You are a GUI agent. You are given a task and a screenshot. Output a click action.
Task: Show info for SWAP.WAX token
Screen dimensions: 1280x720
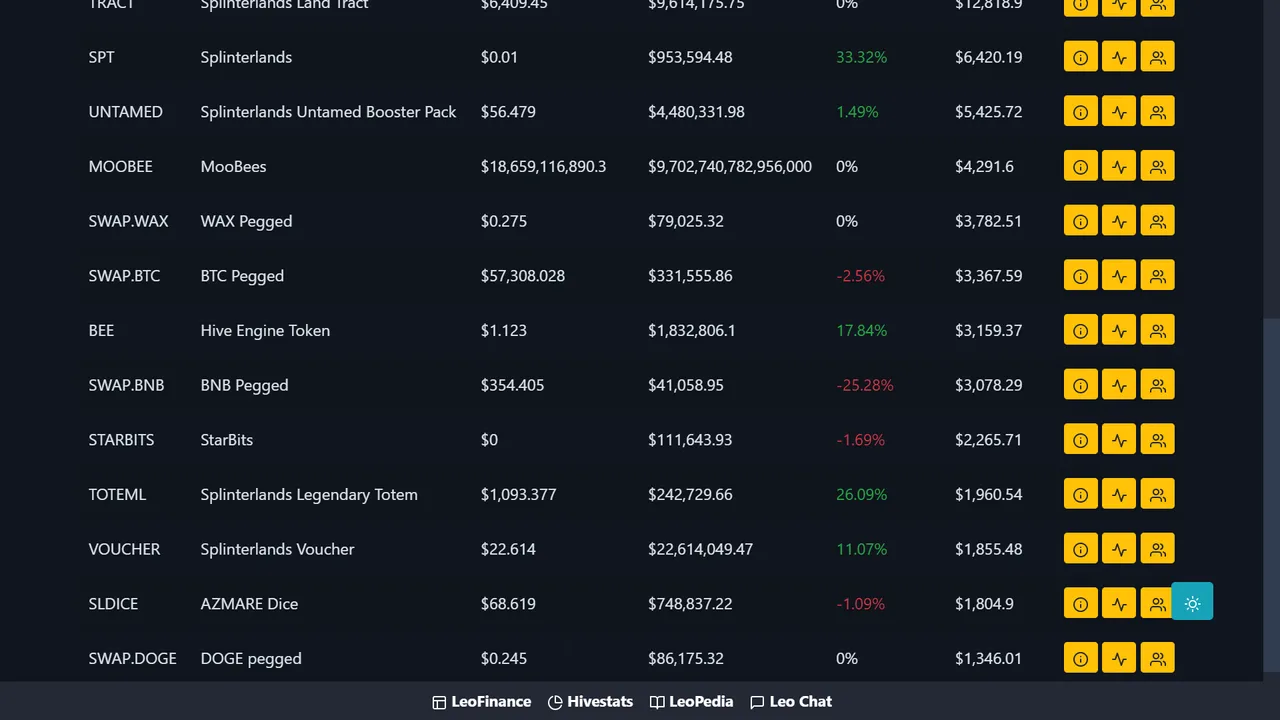tap(1080, 221)
